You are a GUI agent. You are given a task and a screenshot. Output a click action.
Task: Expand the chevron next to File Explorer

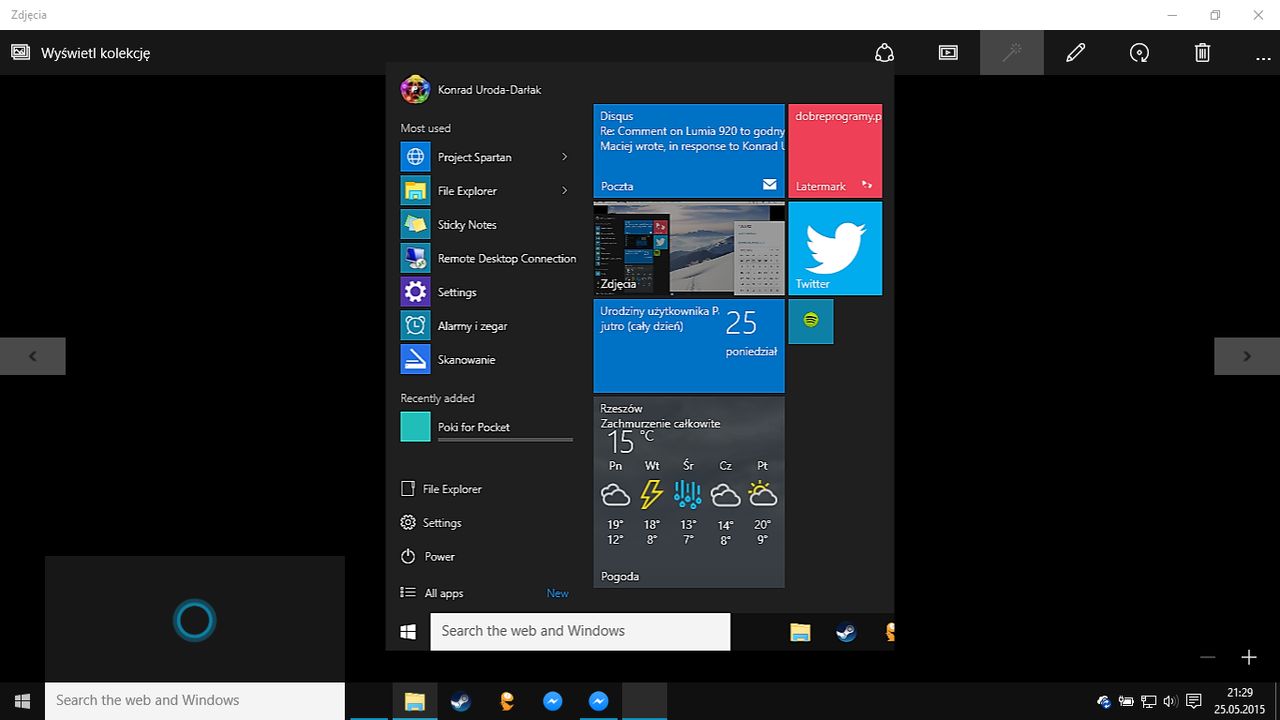tap(564, 190)
